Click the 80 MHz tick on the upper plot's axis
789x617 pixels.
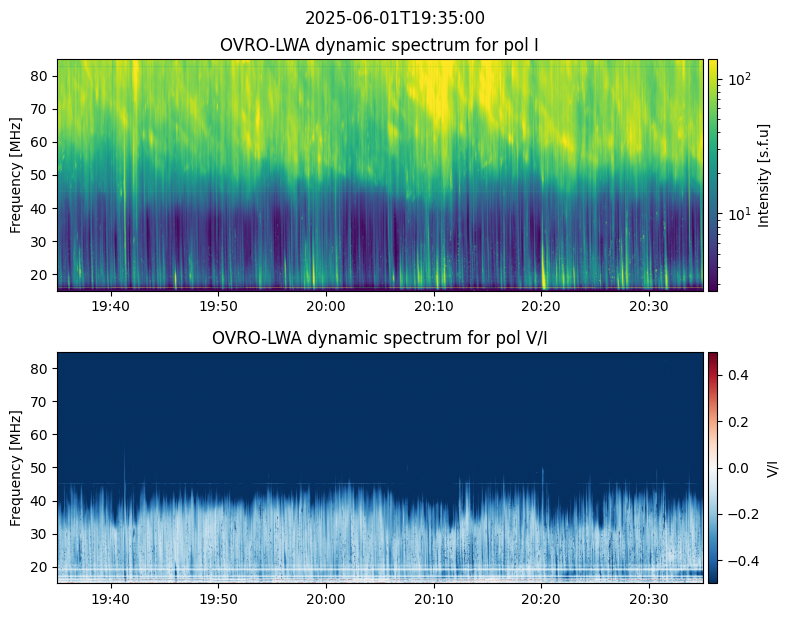point(42,76)
